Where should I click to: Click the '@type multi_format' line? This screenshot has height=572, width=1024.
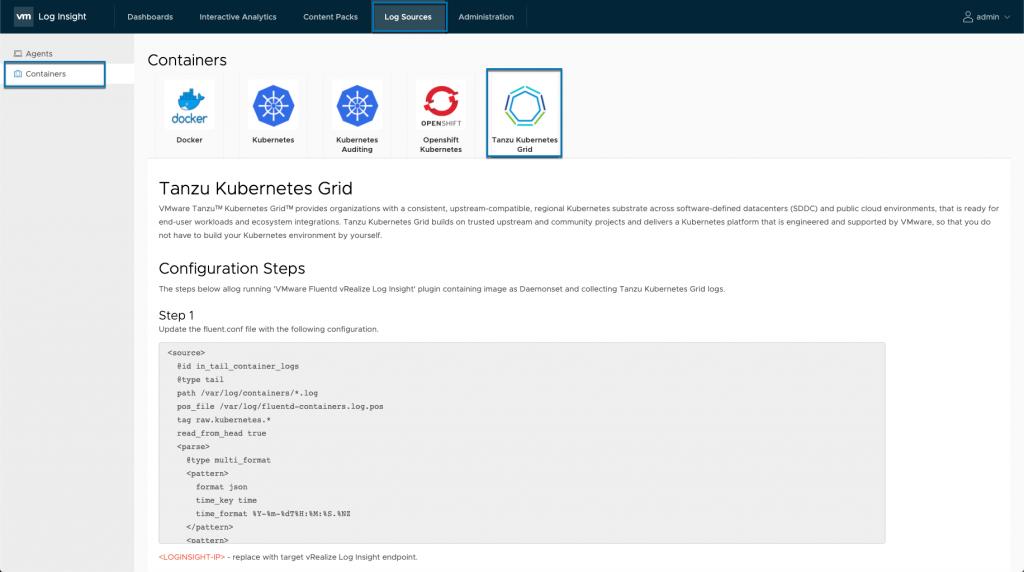coord(229,460)
